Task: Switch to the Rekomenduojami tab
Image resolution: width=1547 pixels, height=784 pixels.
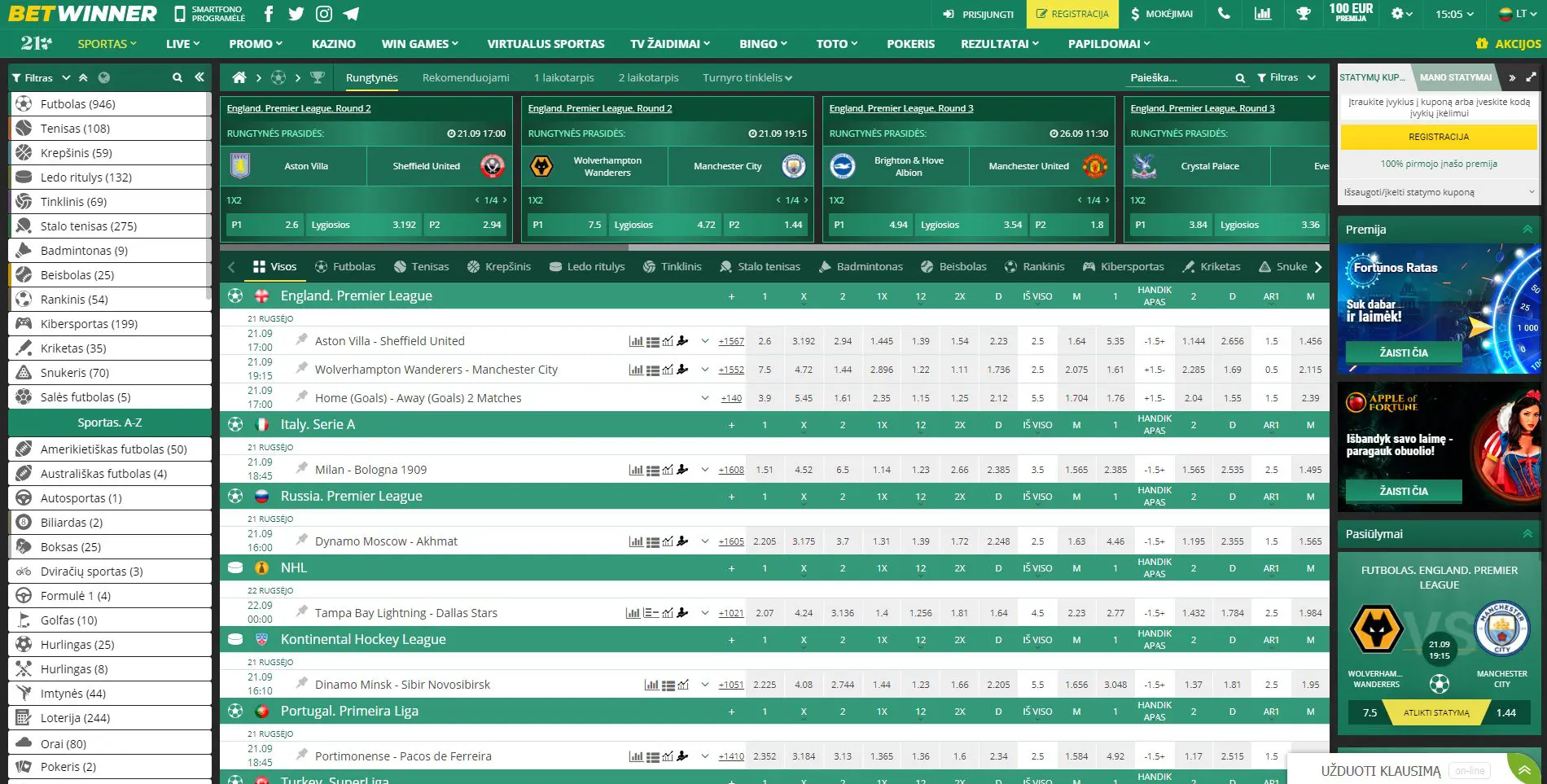Action: 466,77
